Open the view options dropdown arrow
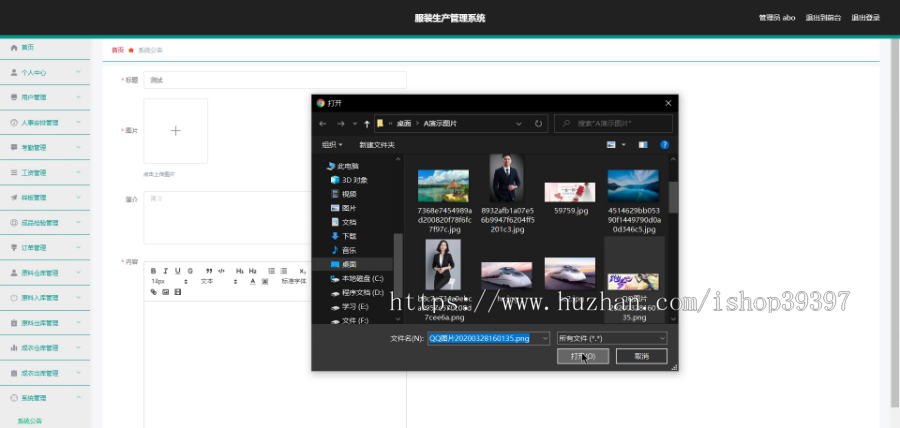 [x=623, y=145]
